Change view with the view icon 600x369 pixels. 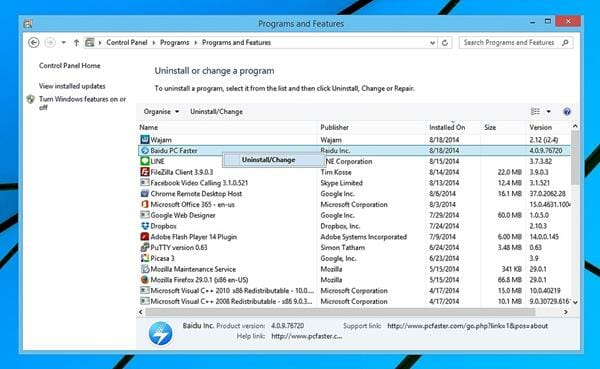tap(535, 111)
